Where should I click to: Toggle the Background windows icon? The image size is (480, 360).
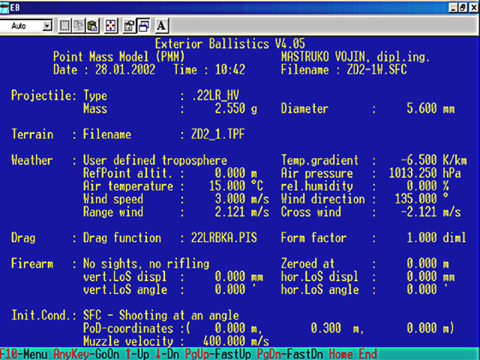click(x=143, y=26)
